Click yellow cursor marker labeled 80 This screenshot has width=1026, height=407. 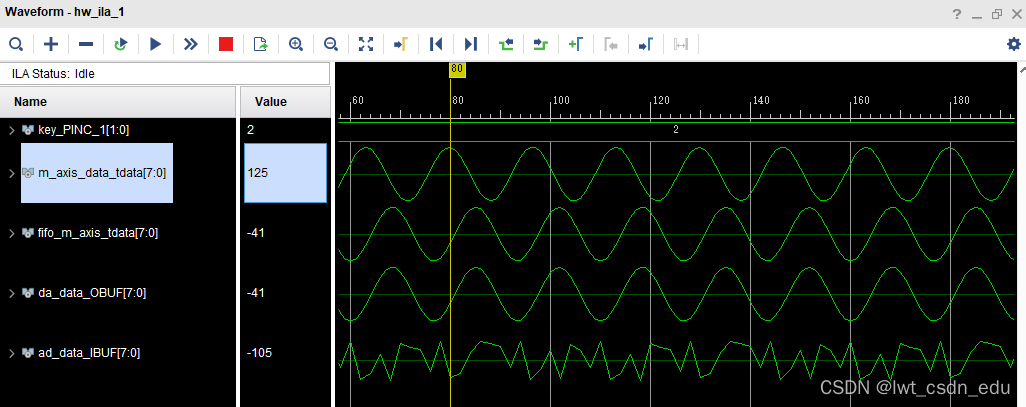(457, 69)
